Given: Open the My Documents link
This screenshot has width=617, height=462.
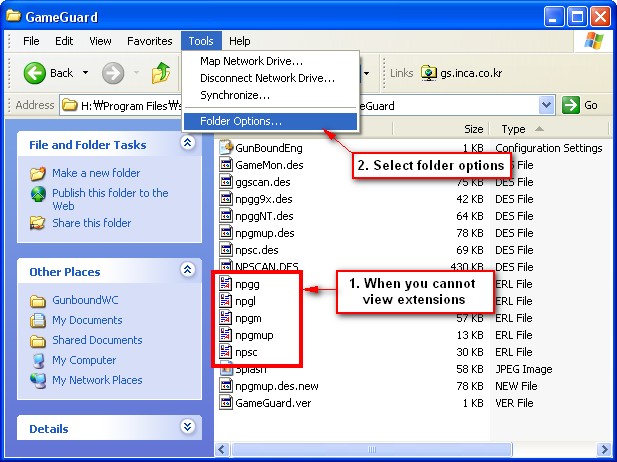Looking at the screenshot, I should (87, 320).
